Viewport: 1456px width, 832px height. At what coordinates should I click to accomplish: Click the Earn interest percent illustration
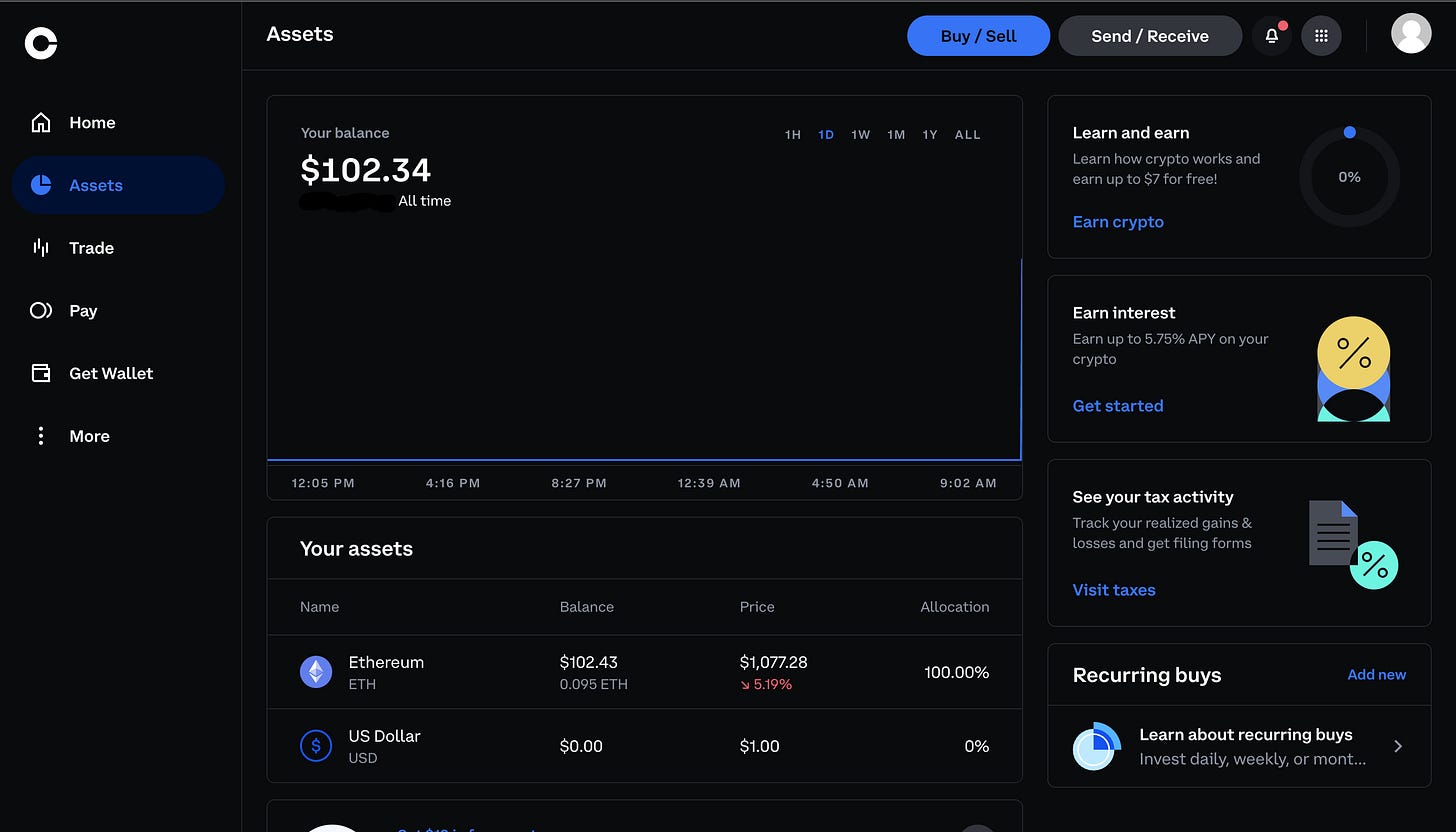1353,368
